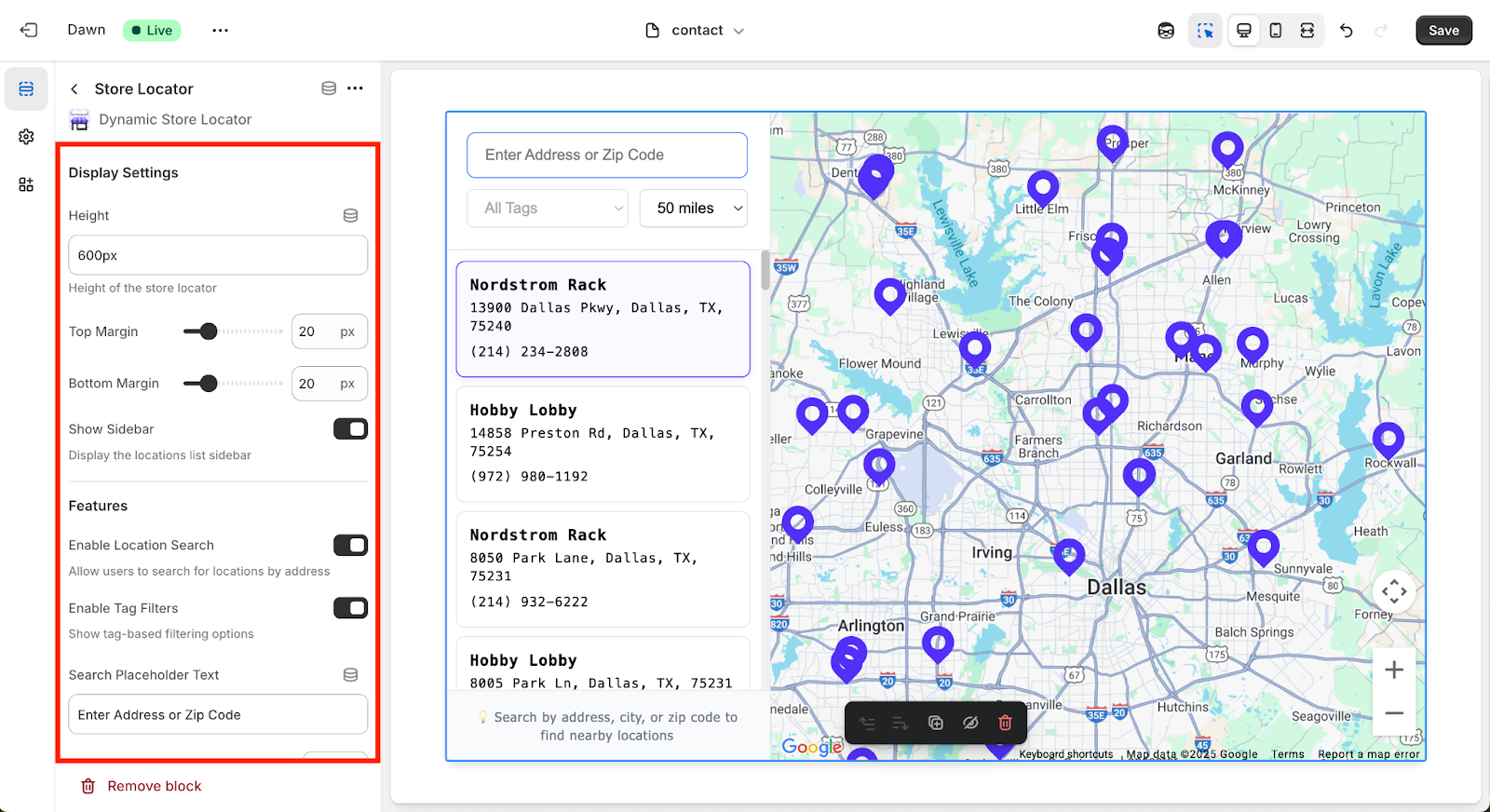Screen dimensions: 1490x812
Task: Click the exit editor icon
Action: 29,30
